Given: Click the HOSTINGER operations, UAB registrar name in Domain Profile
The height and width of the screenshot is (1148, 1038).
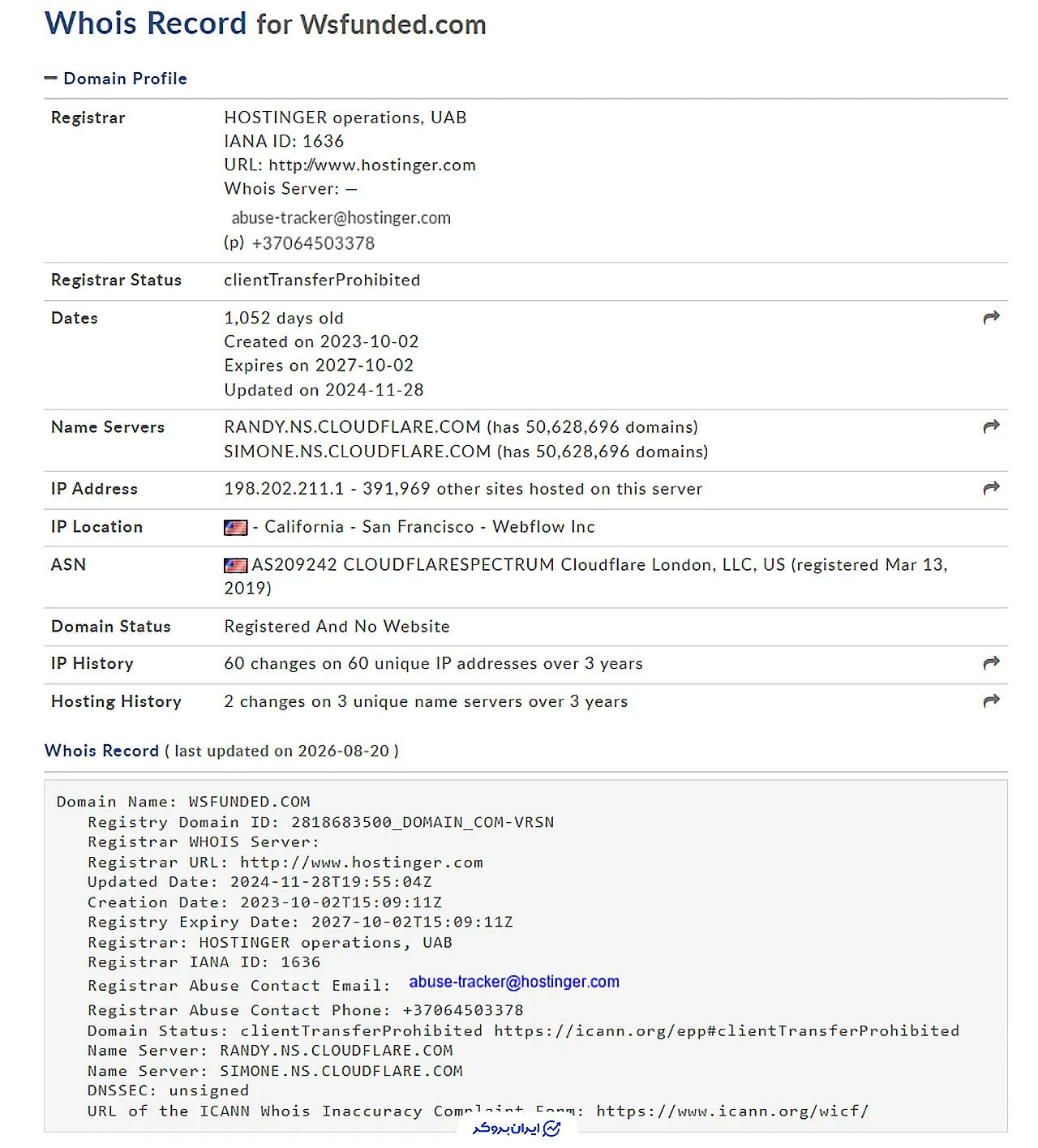Looking at the screenshot, I should [345, 118].
